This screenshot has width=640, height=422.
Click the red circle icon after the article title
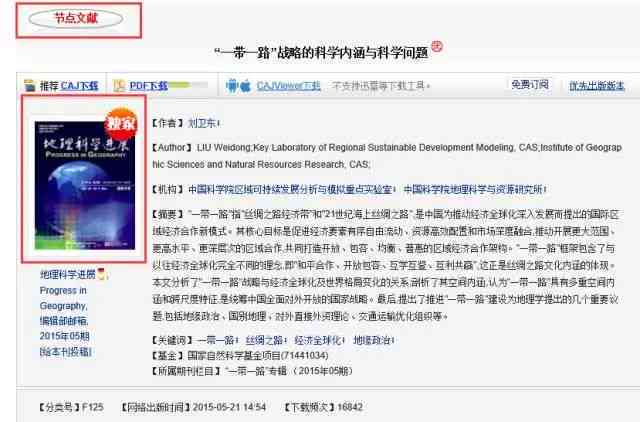click(x=437, y=47)
